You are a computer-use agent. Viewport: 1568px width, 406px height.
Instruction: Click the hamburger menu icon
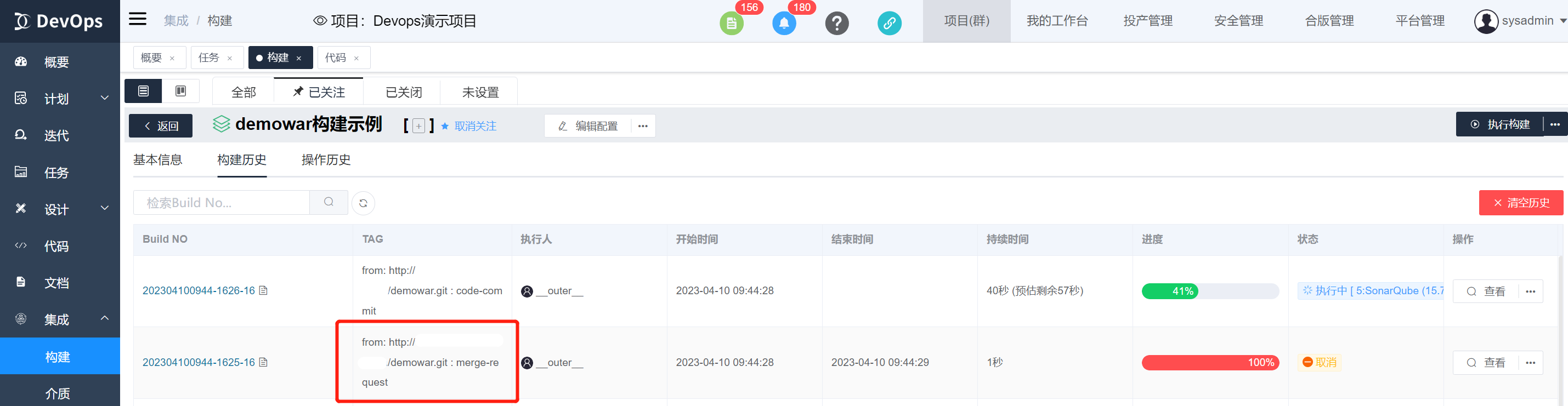138,19
